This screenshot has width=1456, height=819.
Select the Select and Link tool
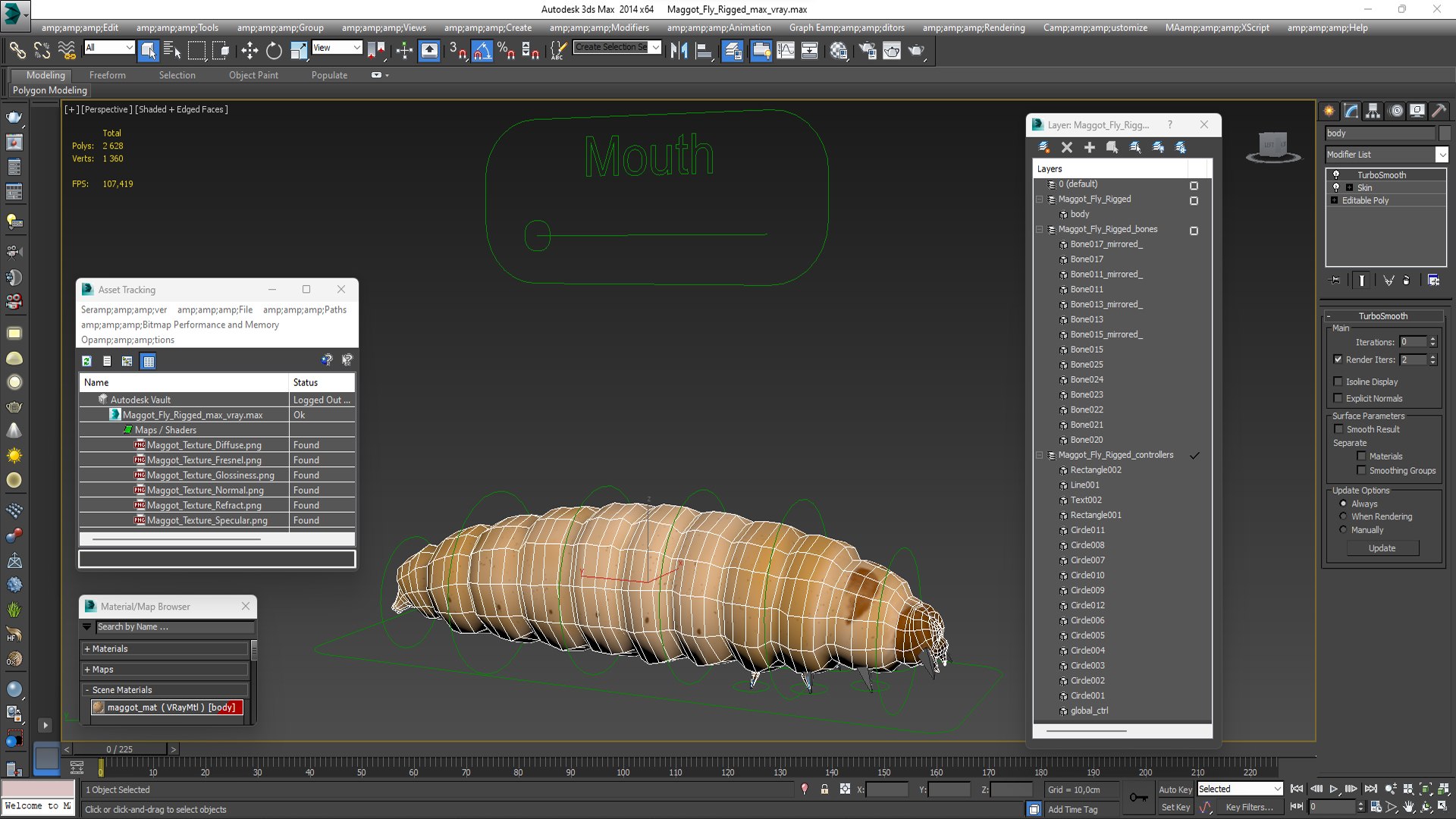pos(17,51)
